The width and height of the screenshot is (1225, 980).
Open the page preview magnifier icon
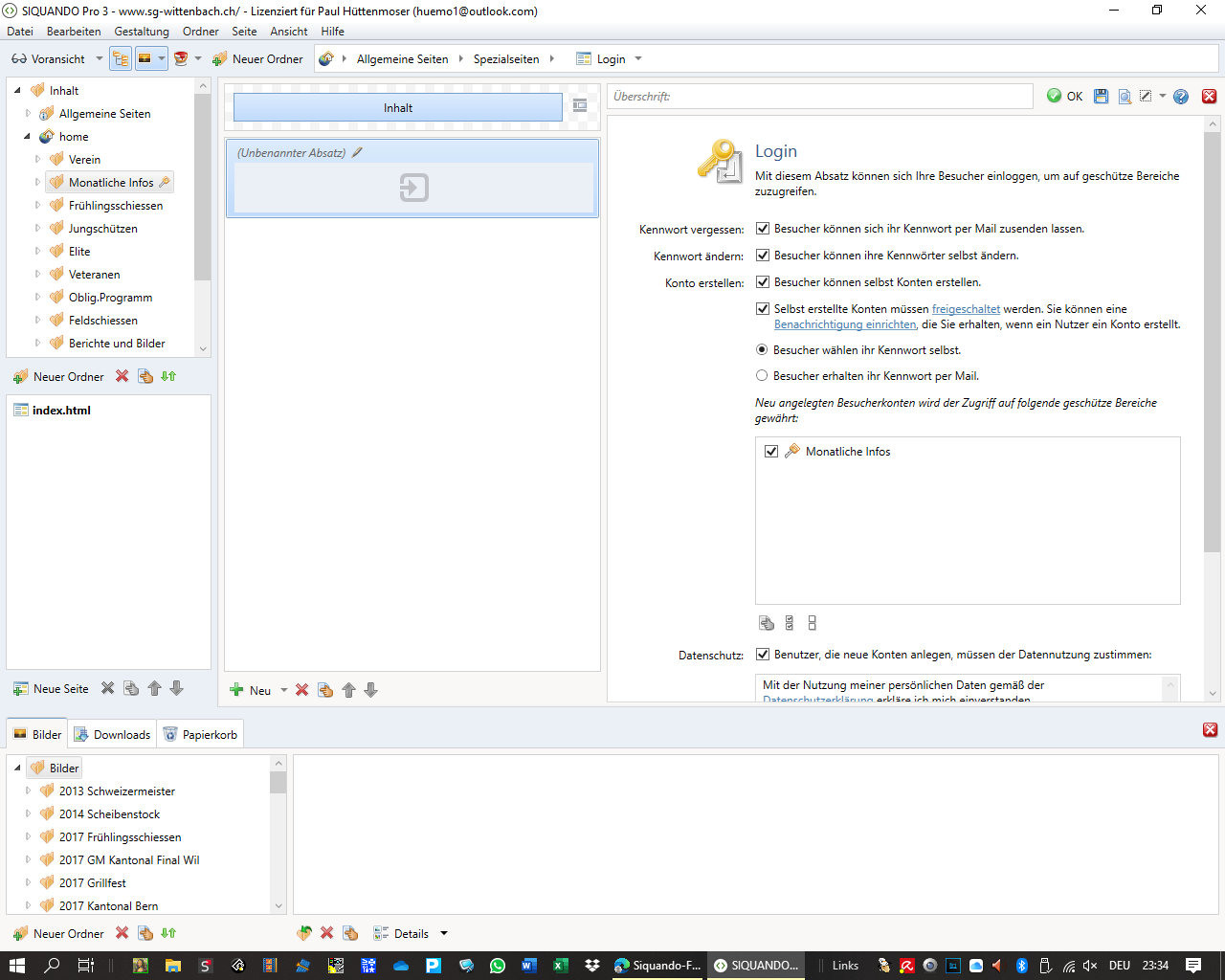pos(1125,96)
